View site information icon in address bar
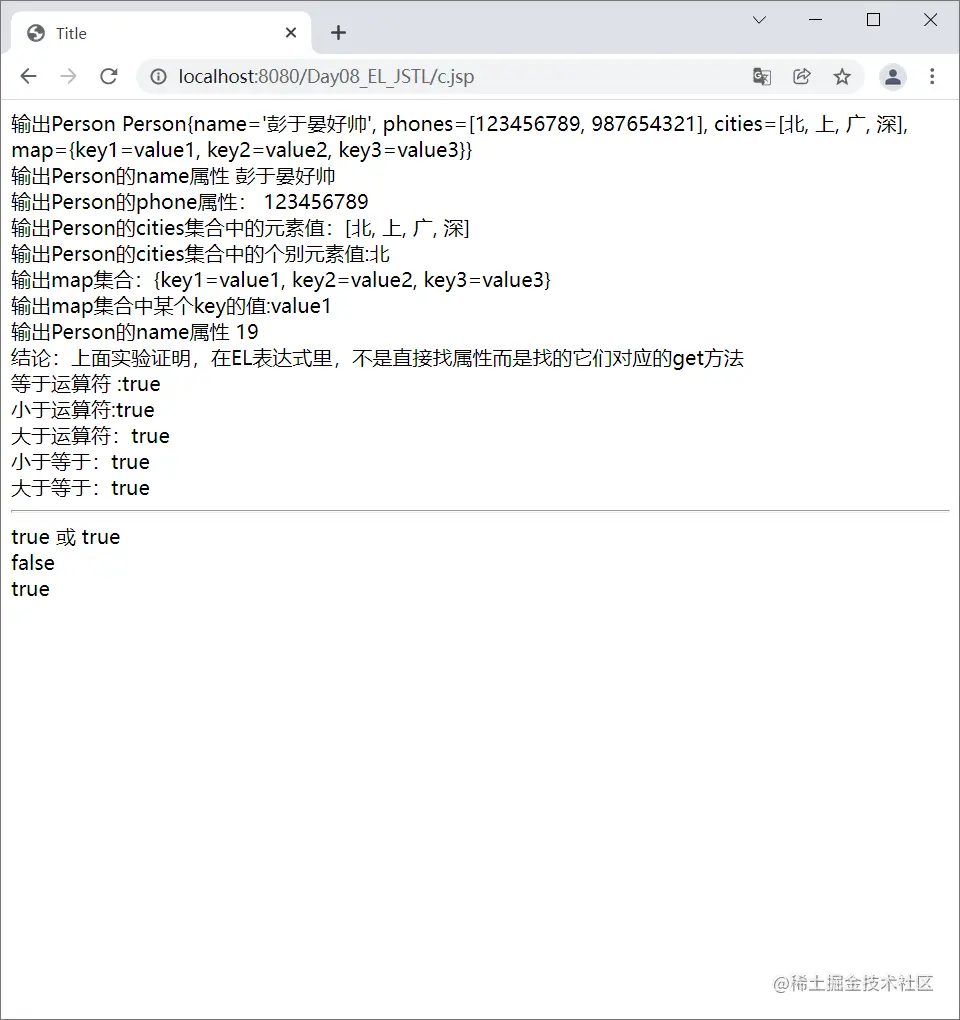The height and width of the screenshot is (1020, 960). [159, 77]
